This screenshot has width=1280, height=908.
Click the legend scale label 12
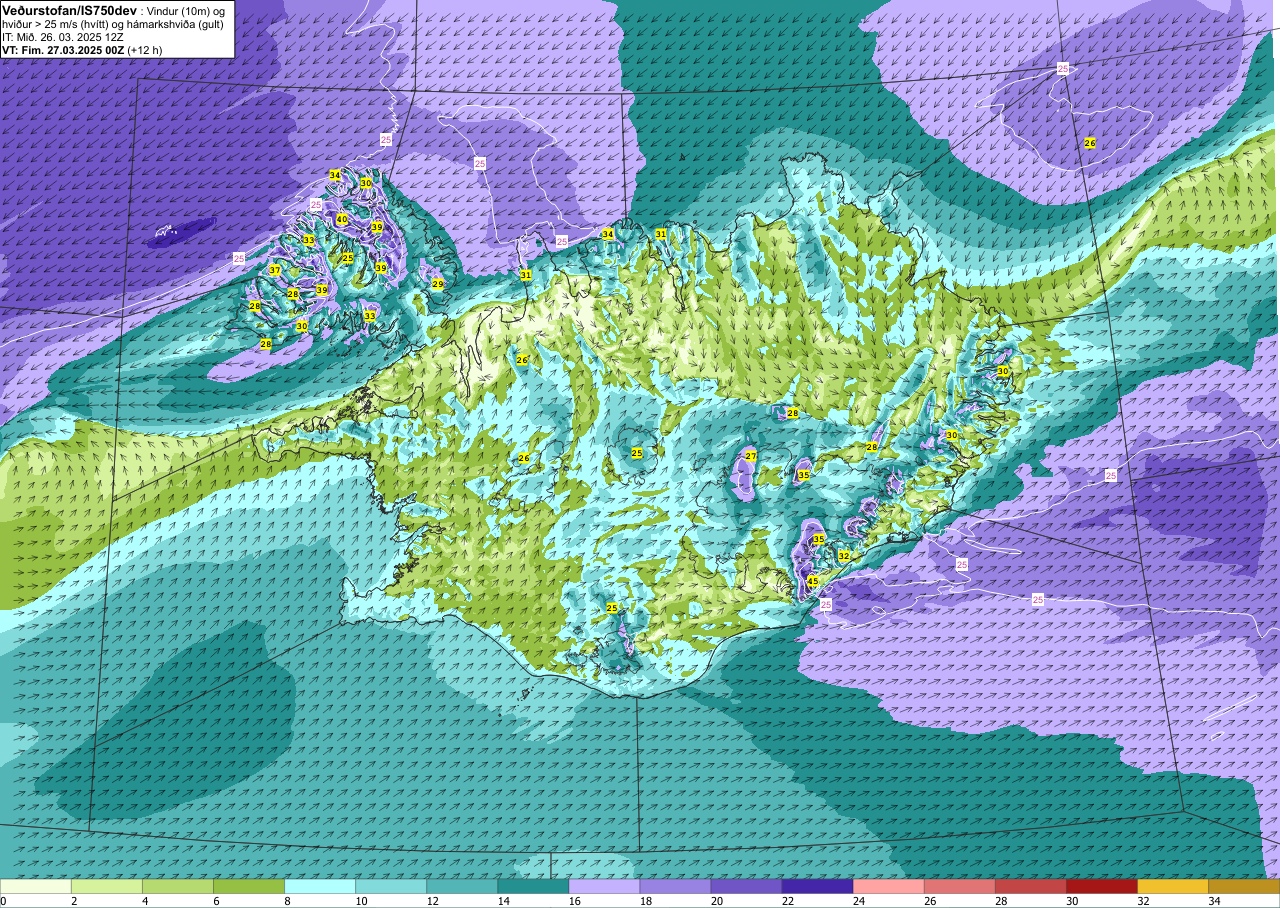click(x=432, y=901)
